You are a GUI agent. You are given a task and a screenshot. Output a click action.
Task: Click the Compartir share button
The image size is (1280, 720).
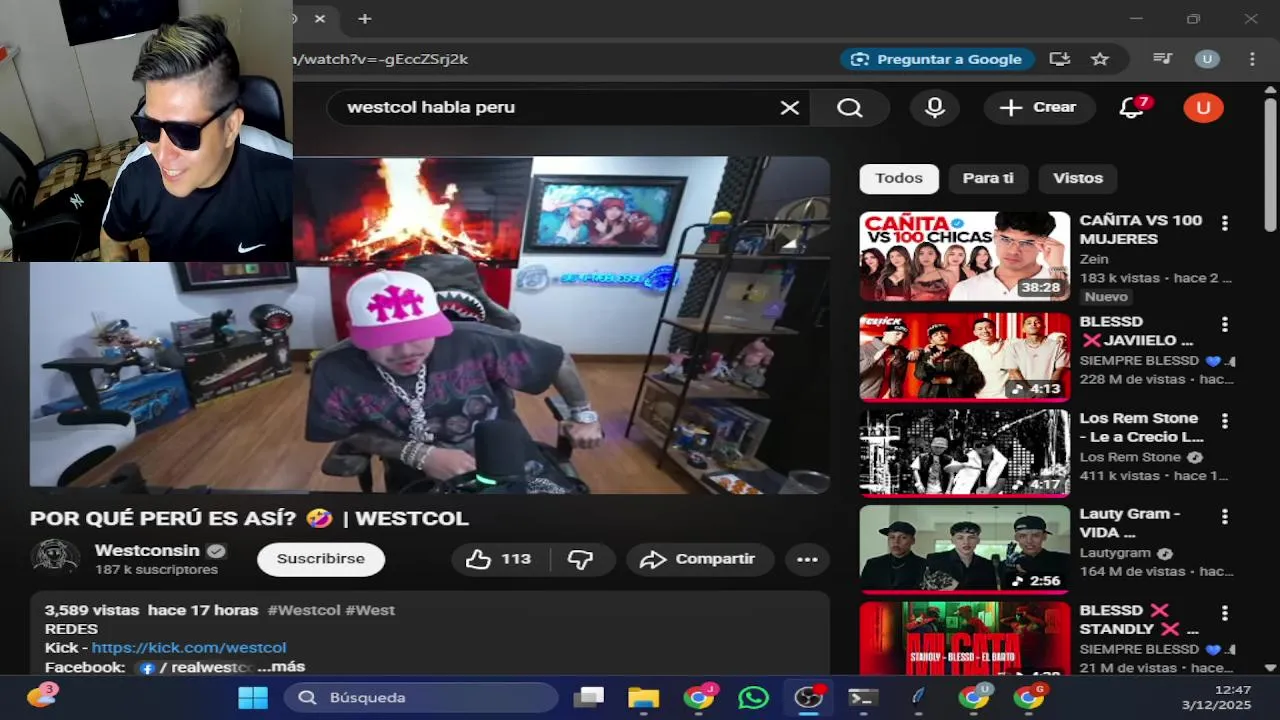point(698,559)
